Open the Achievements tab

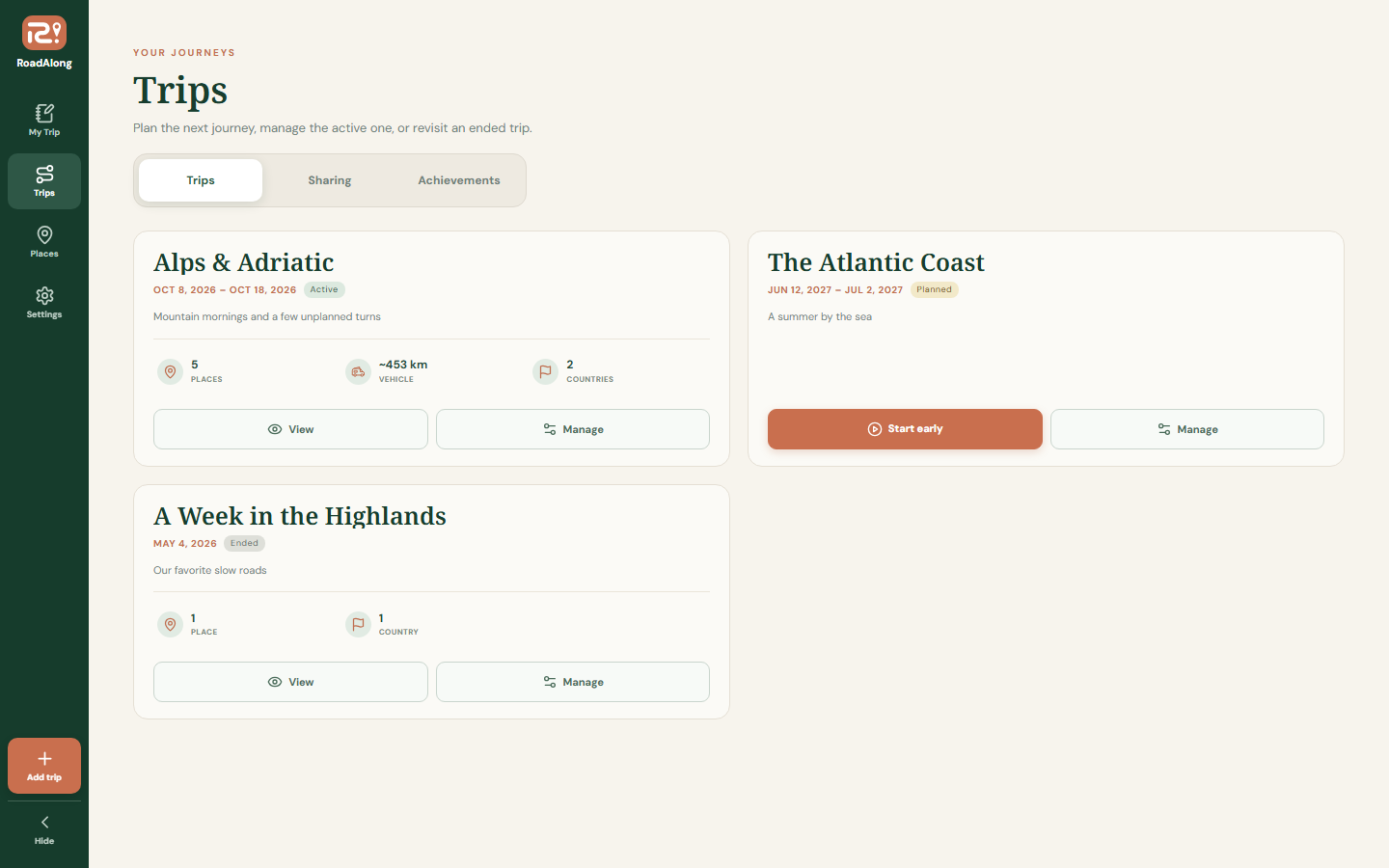[x=459, y=180]
